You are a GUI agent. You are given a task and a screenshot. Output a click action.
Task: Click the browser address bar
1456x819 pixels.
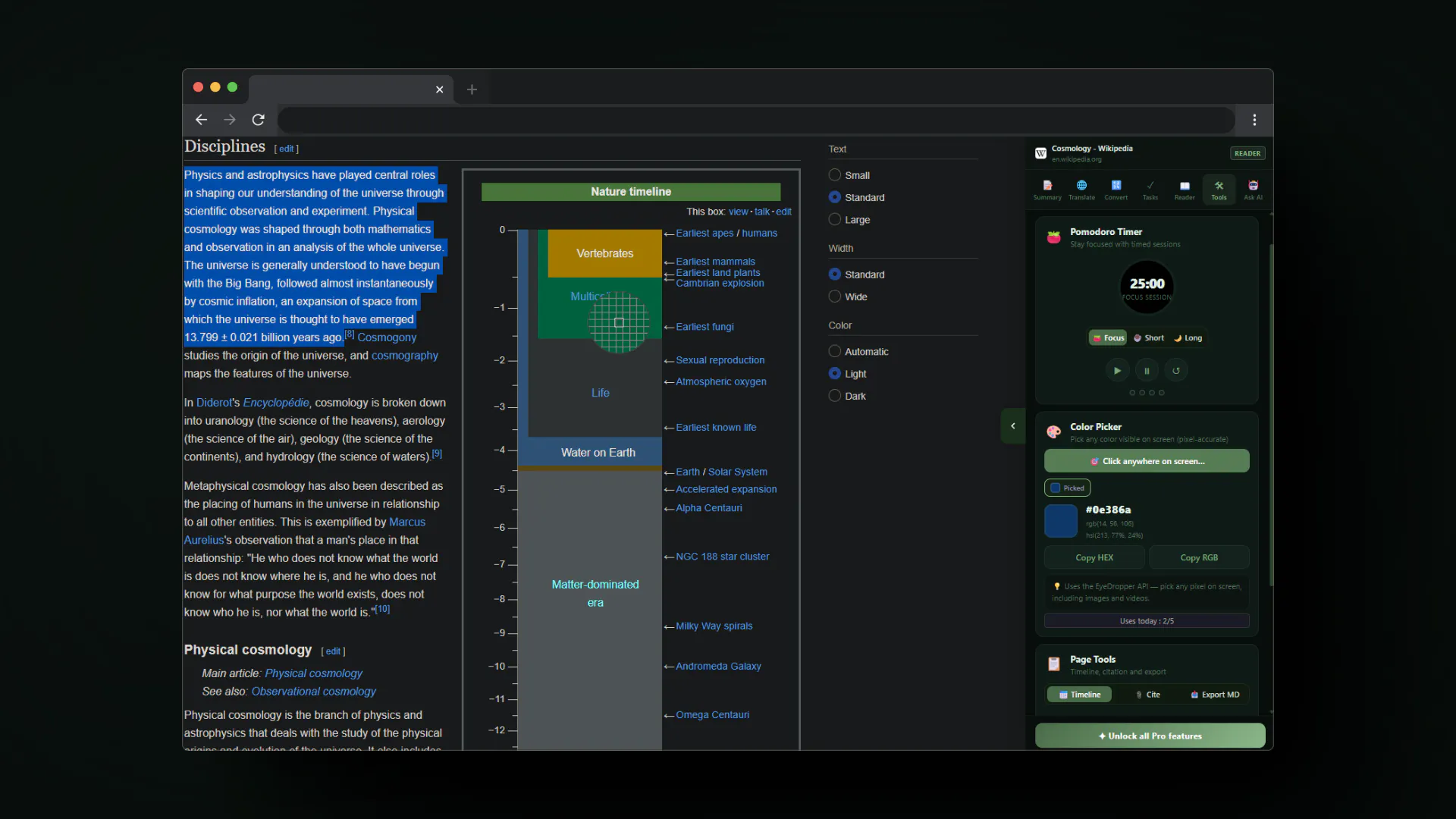(x=756, y=120)
